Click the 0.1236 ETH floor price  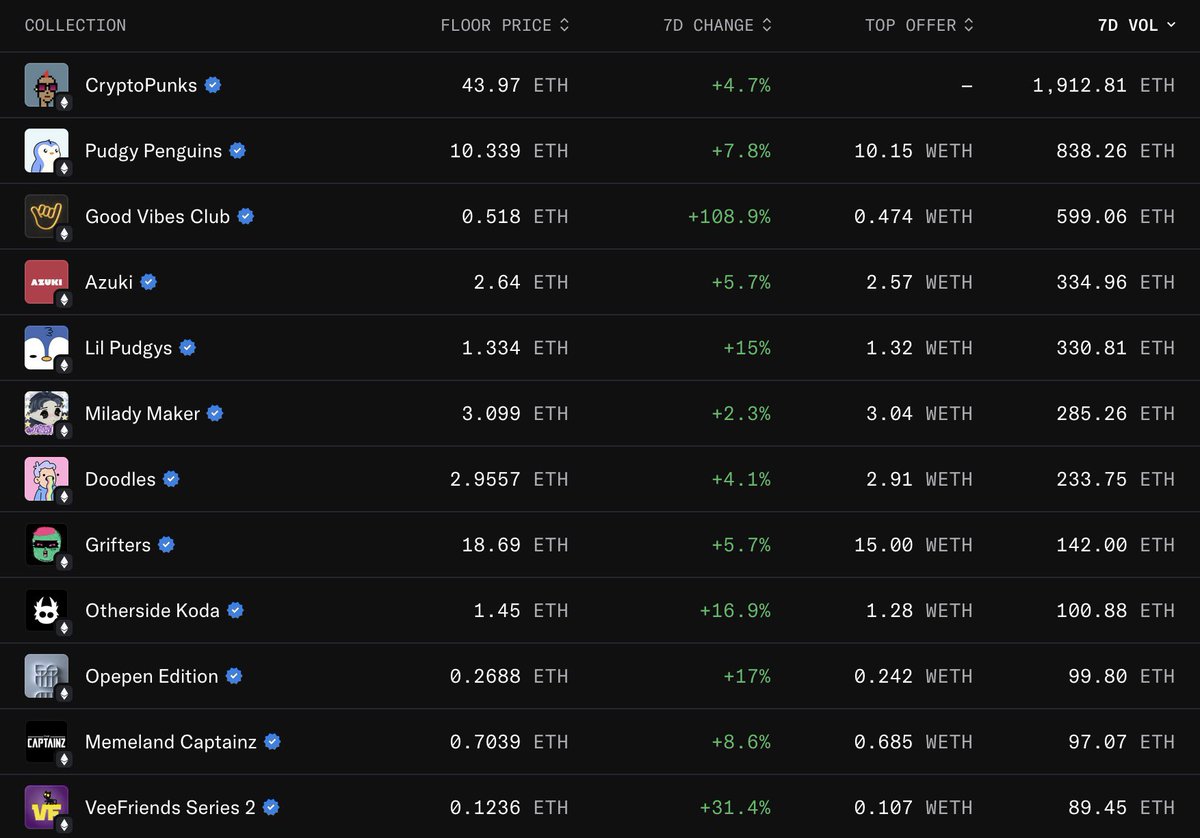coord(509,807)
